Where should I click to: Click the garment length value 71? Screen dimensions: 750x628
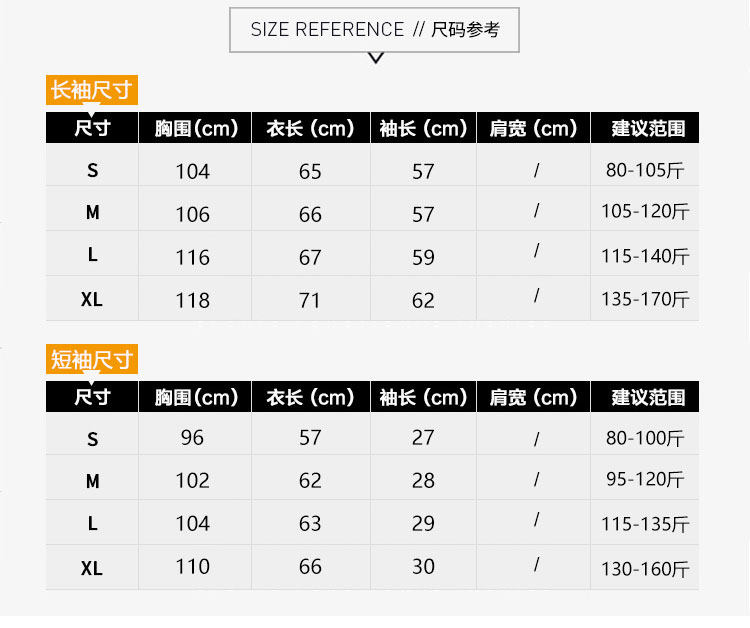coord(310,300)
